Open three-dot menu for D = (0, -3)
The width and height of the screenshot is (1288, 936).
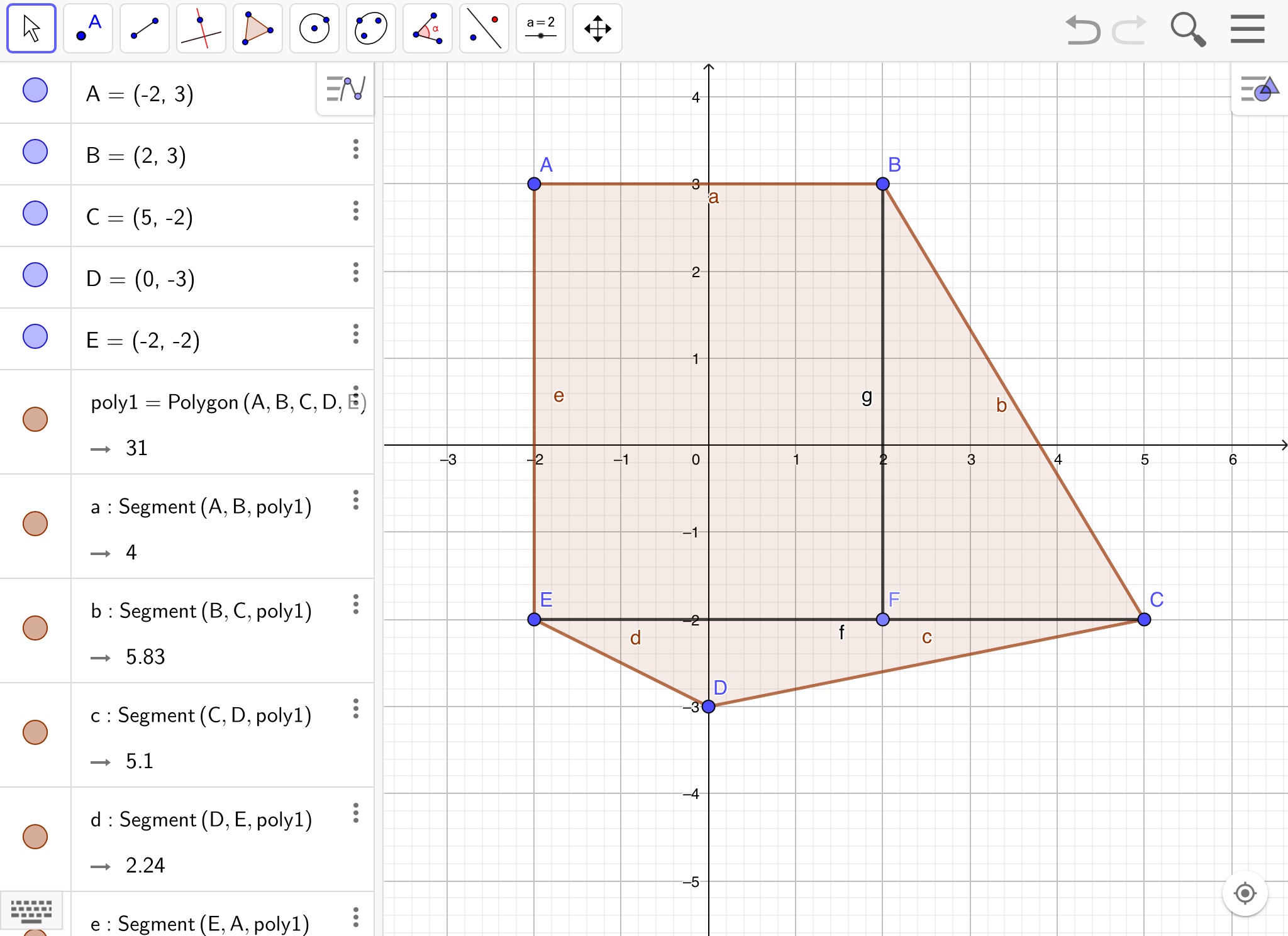click(356, 272)
